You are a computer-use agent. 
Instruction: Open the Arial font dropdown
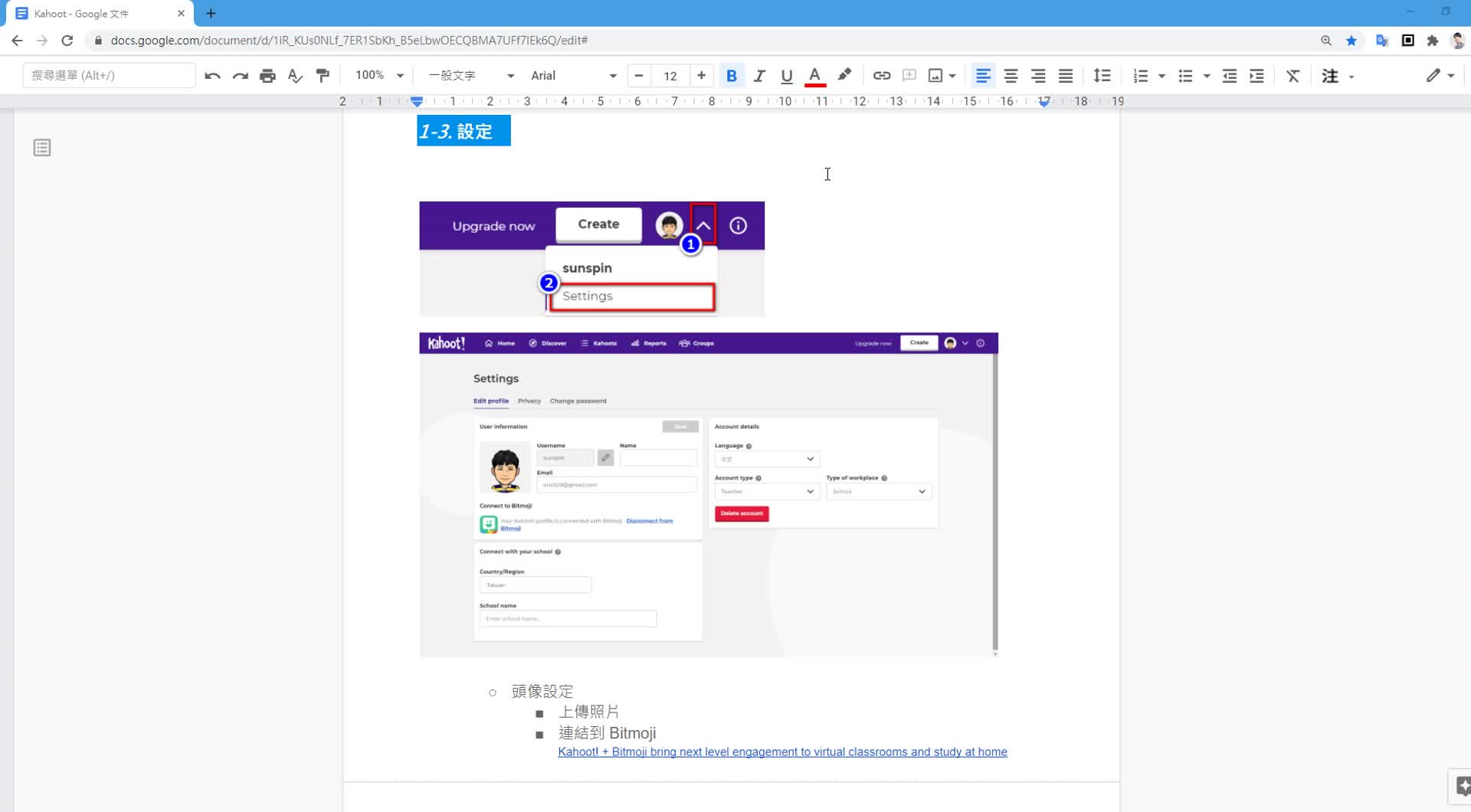point(573,75)
